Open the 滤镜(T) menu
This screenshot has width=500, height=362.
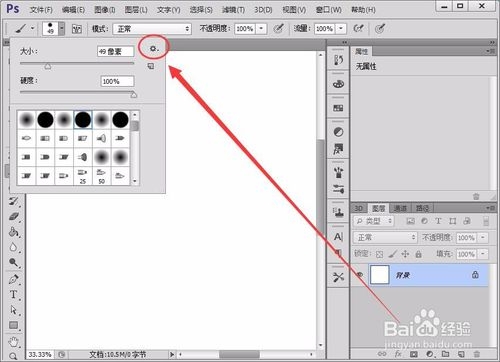point(233,10)
